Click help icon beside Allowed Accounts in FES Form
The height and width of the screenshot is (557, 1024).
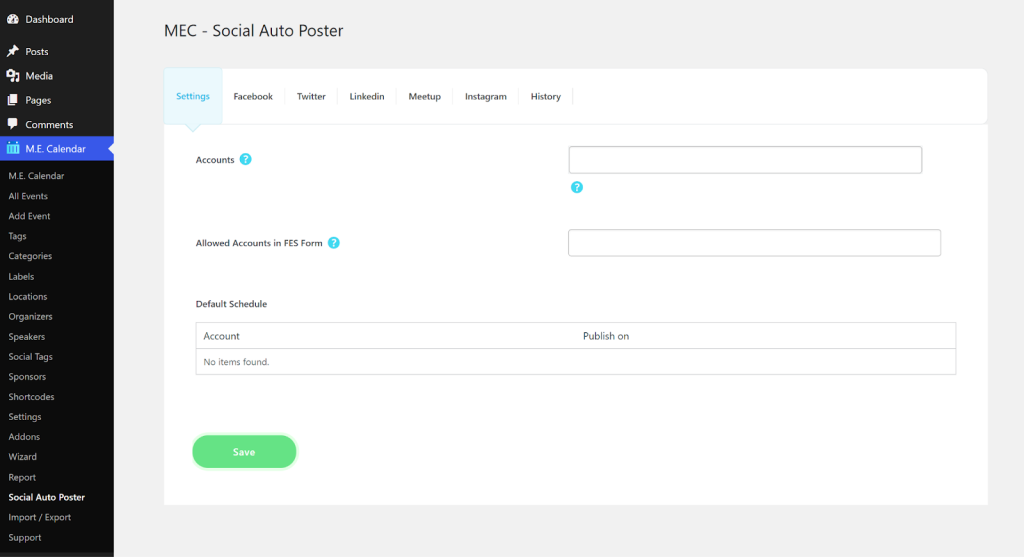334,243
